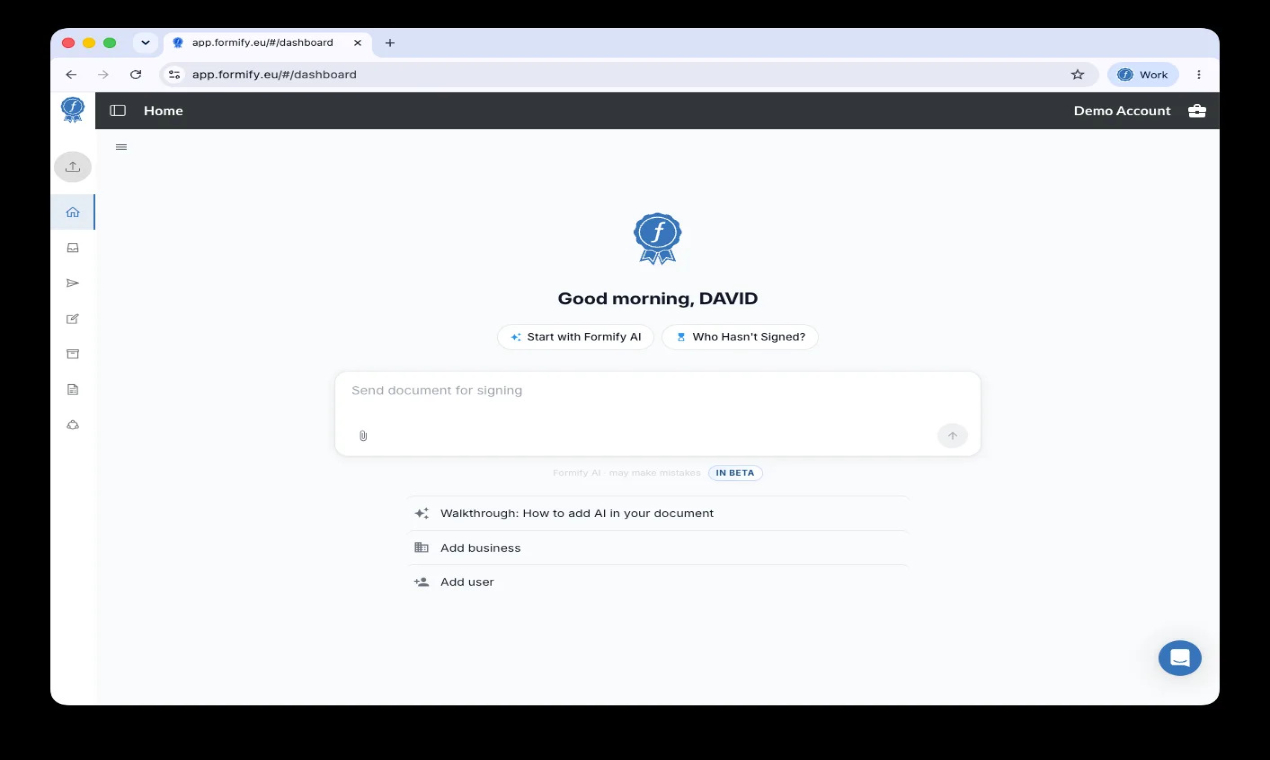The image size is (1270, 760).
Task: Open the recycle icon in sidebar
Action: coord(72,425)
